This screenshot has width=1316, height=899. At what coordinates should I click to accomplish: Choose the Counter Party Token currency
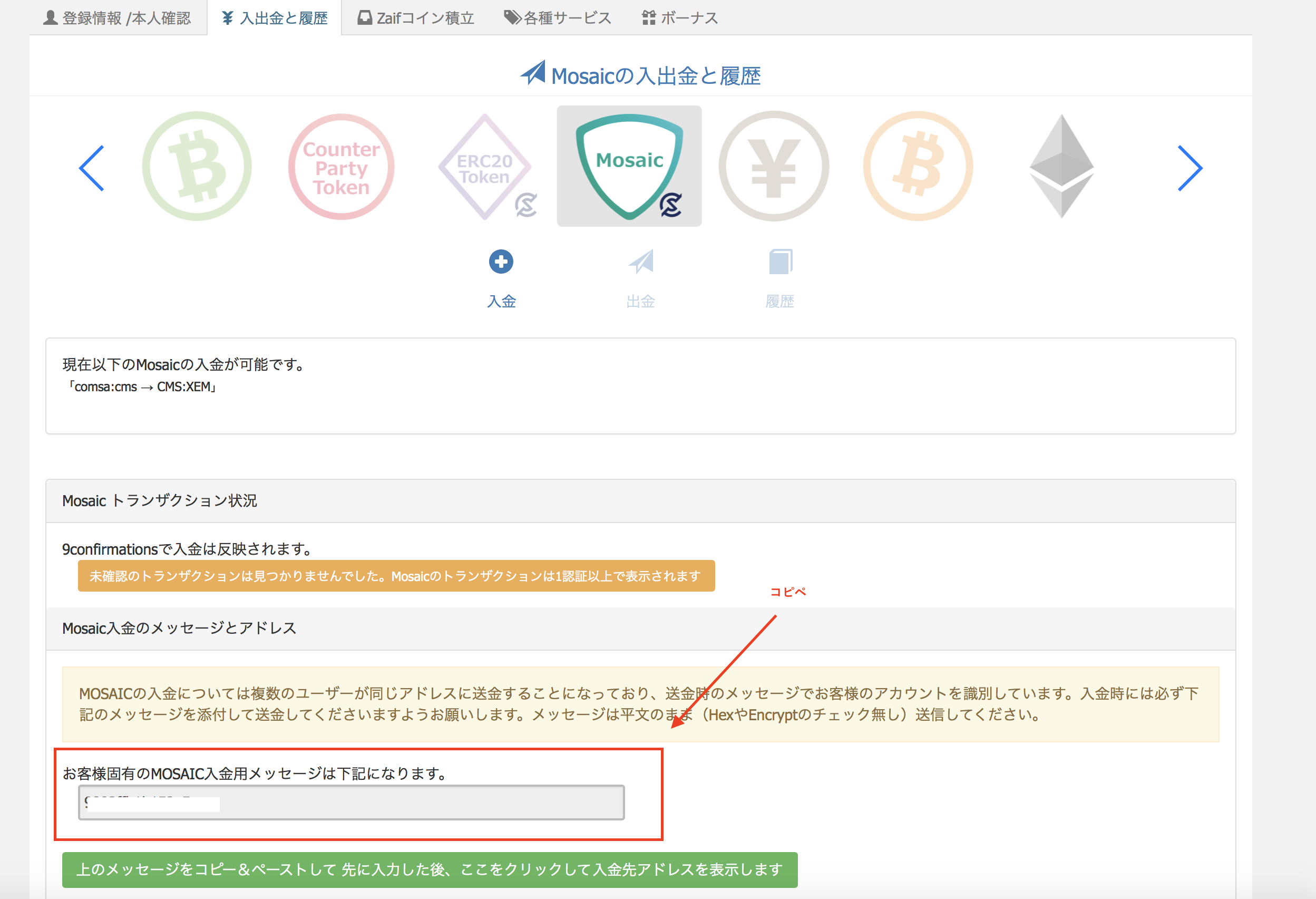[x=340, y=166]
